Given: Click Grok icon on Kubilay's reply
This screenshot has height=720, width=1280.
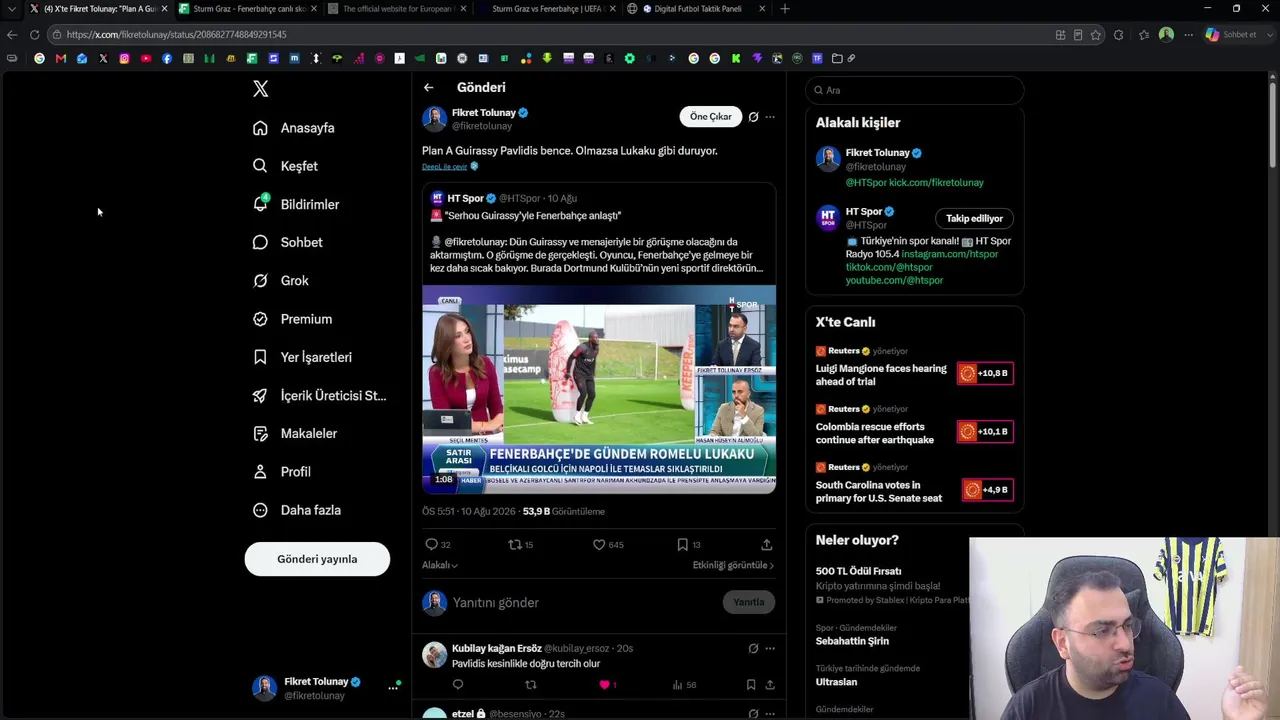Looking at the screenshot, I should [753, 649].
